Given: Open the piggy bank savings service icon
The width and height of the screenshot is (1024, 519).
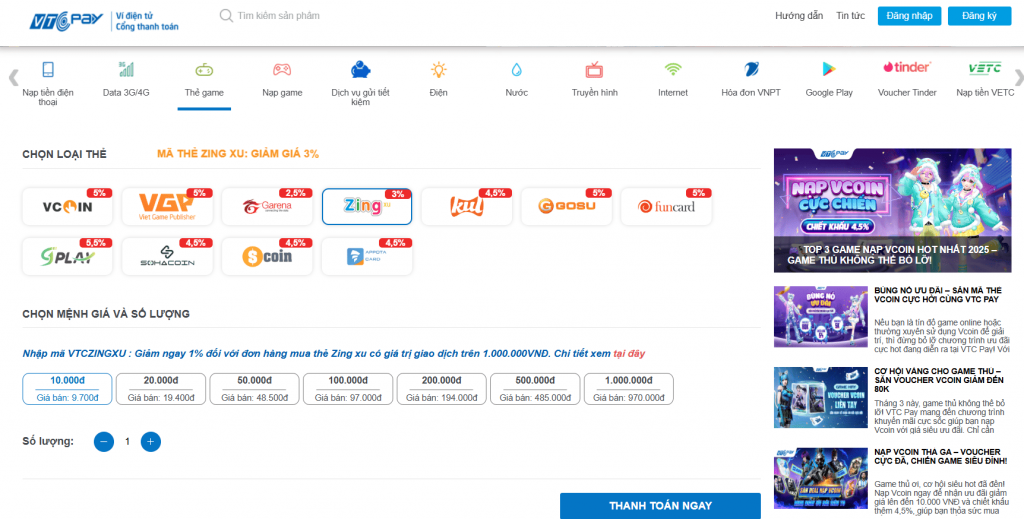Looking at the screenshot, I should tap(360, 69).
